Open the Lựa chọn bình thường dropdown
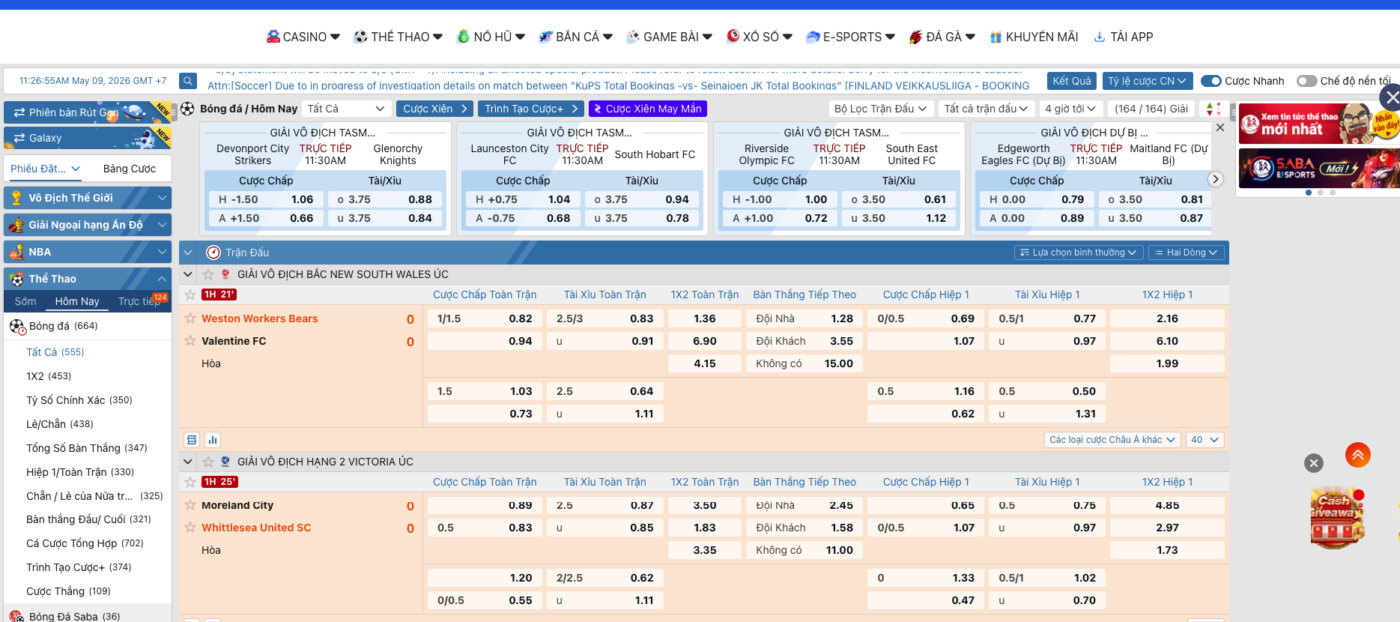Viewport: 1400px width, 622px height. pyautogui.click(x=1077, y=253)
